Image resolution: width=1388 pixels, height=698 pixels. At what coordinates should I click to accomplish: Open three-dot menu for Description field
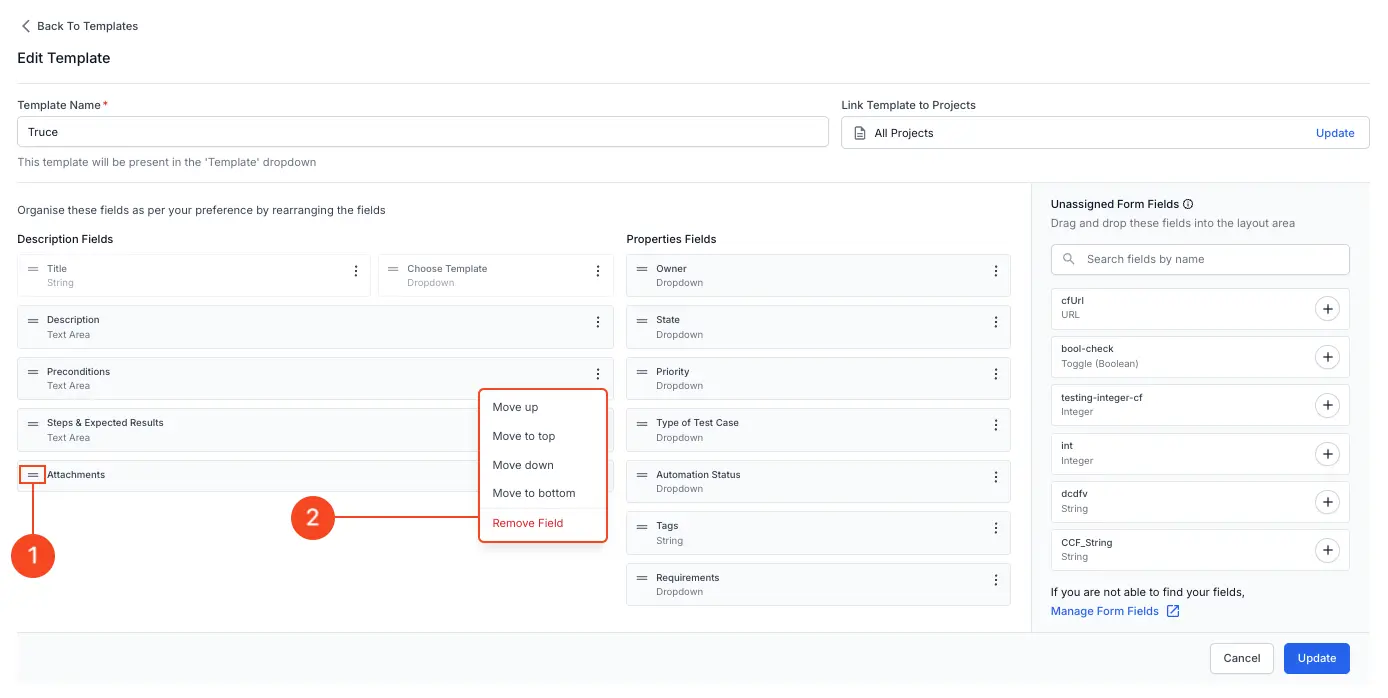click(597, 322)
